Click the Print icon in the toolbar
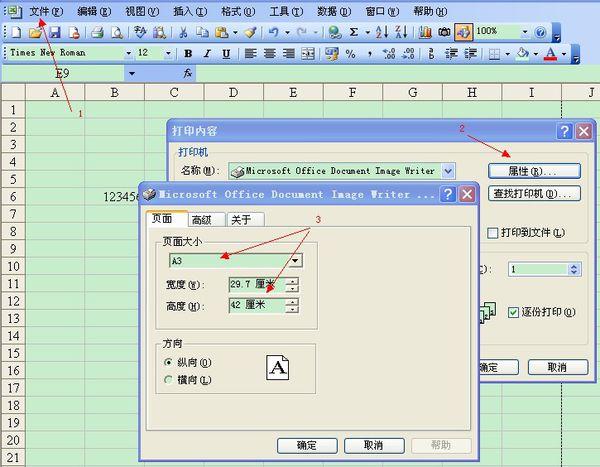Screen dimensions: 600x467 pos(97,33)
